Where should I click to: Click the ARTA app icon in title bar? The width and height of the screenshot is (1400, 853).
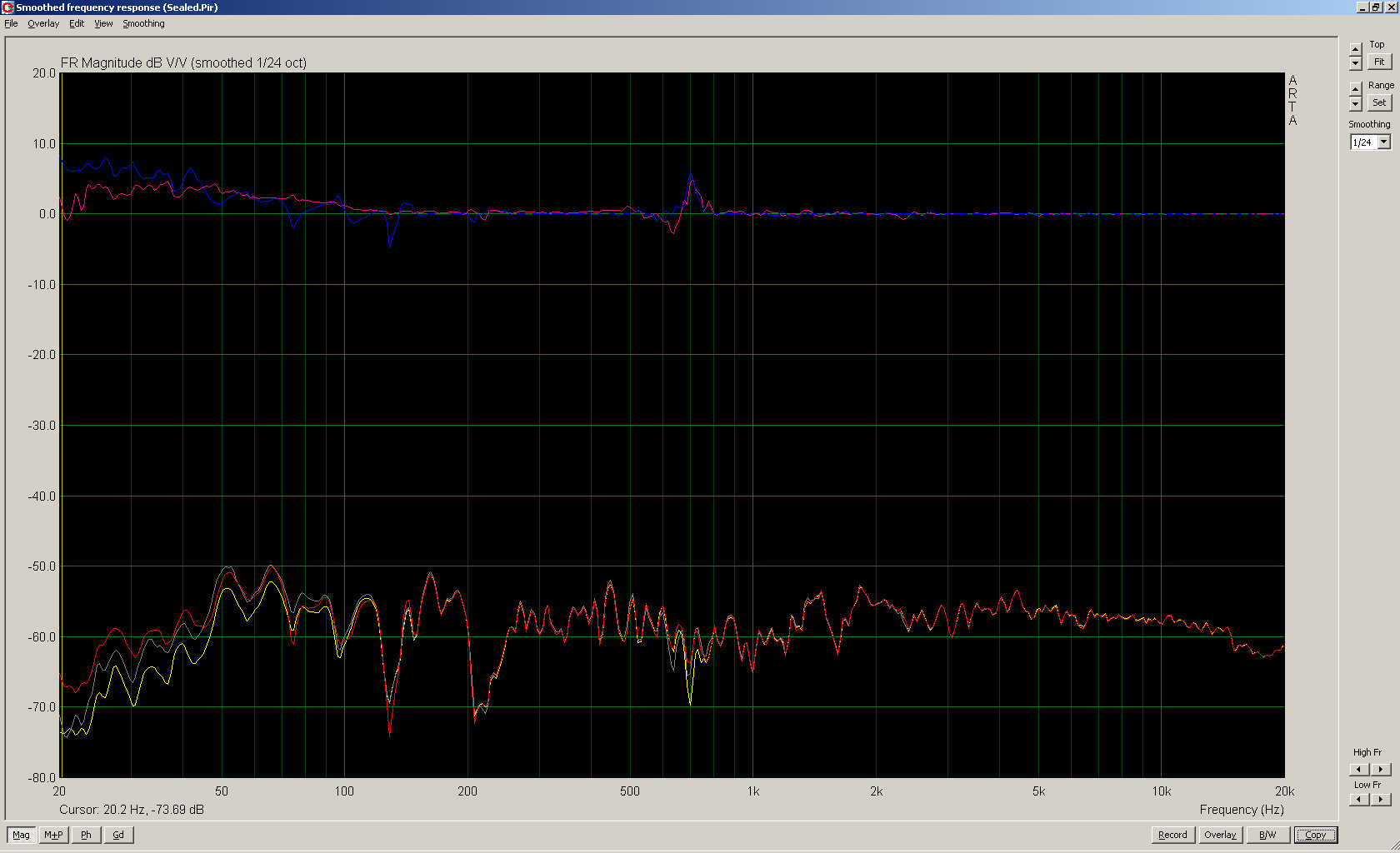pyautogui.click(x=7, y=7)
